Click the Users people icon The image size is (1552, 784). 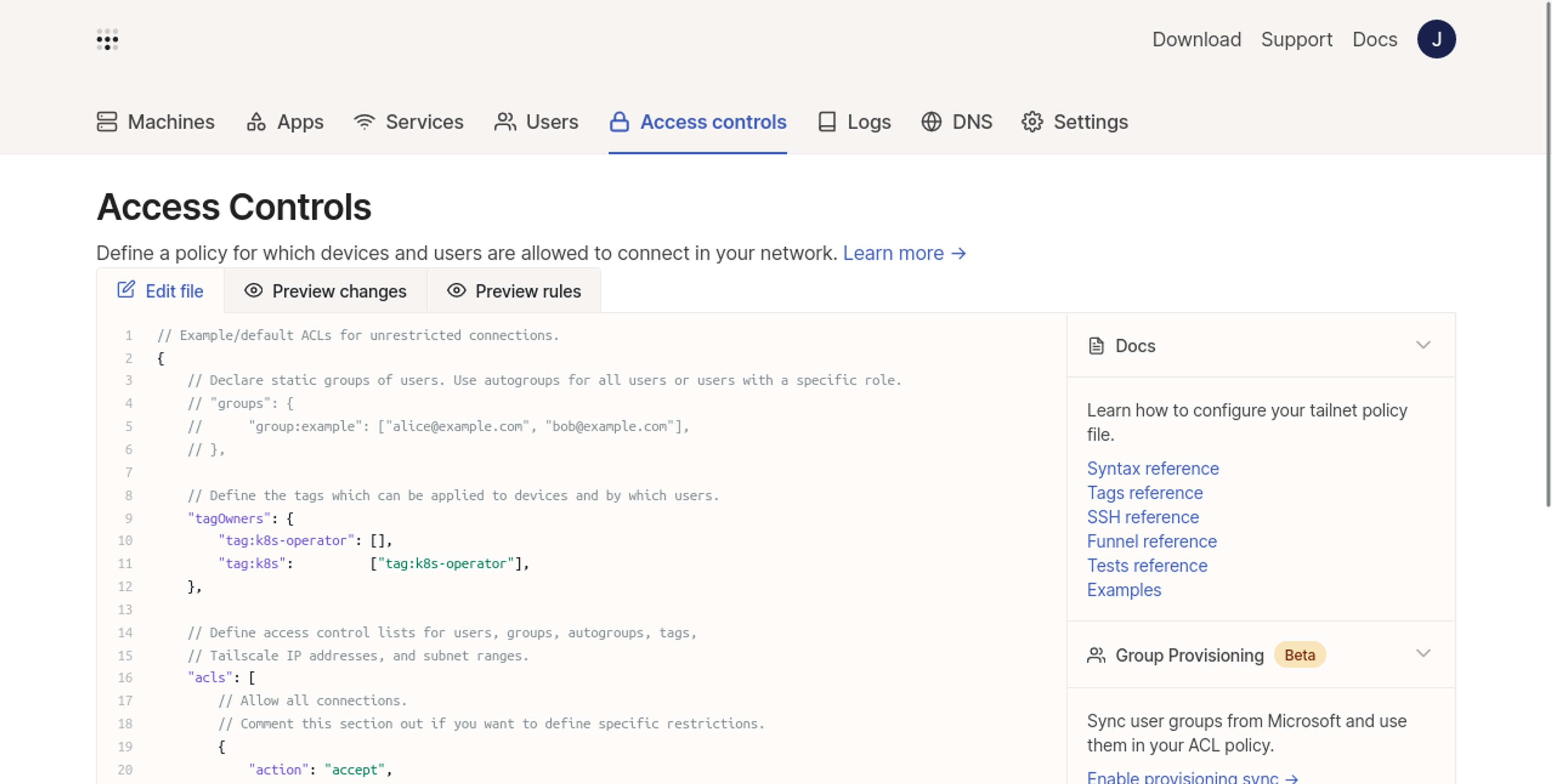click(x=505, y=122)
